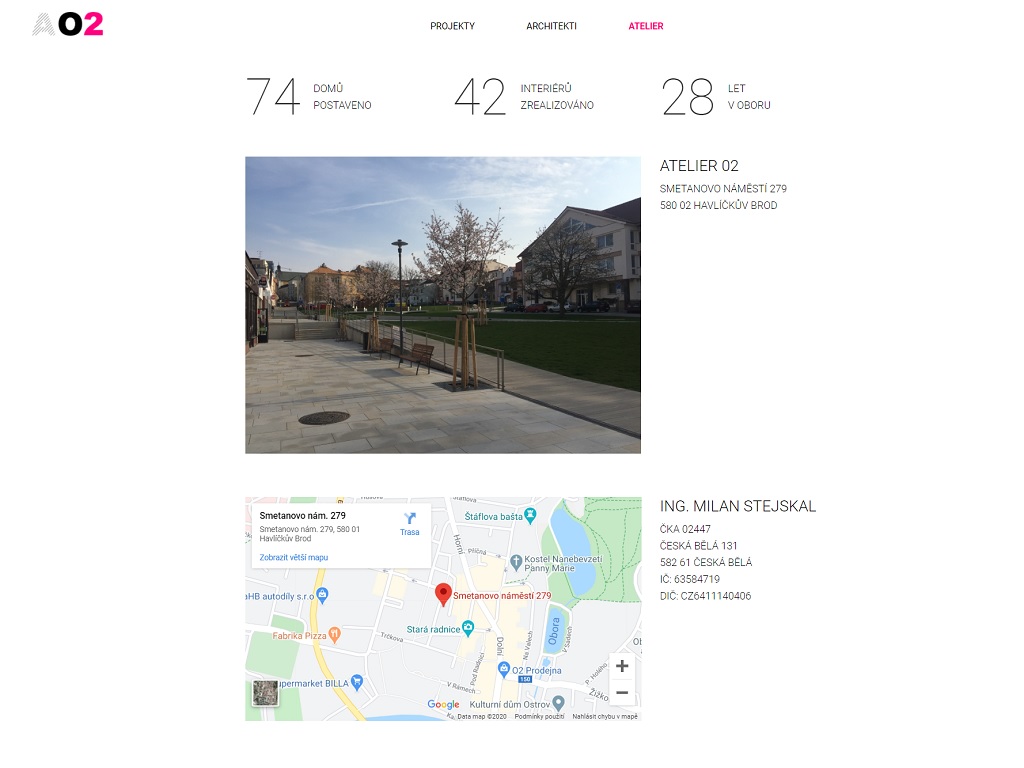Click the red Smetanovo náměstí 279 pin
The height and width of the screenshot is (768, 1024).
pos(443,594)
